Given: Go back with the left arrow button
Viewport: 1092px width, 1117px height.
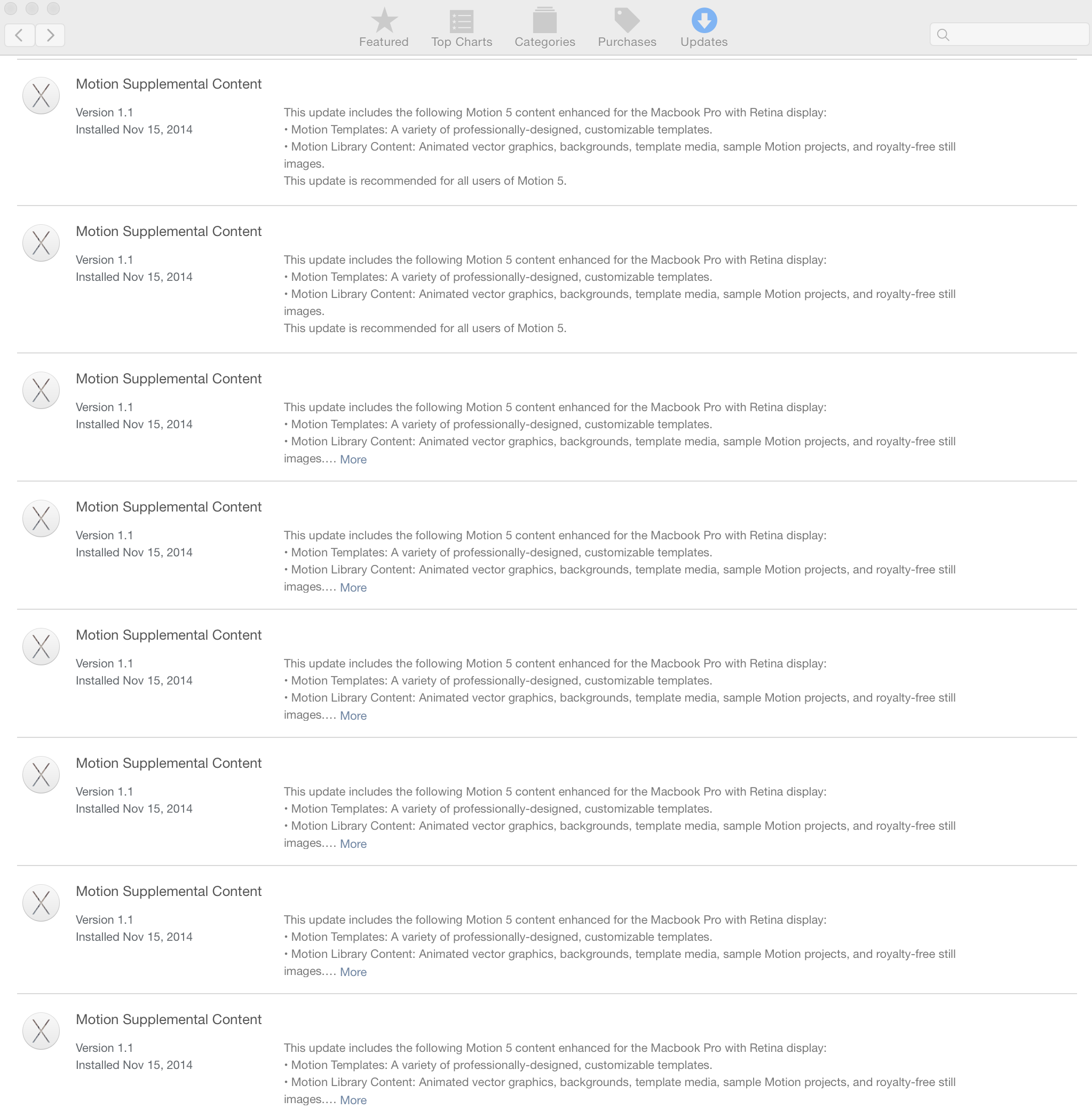Looking at the screenshot, I should [20, 35].
